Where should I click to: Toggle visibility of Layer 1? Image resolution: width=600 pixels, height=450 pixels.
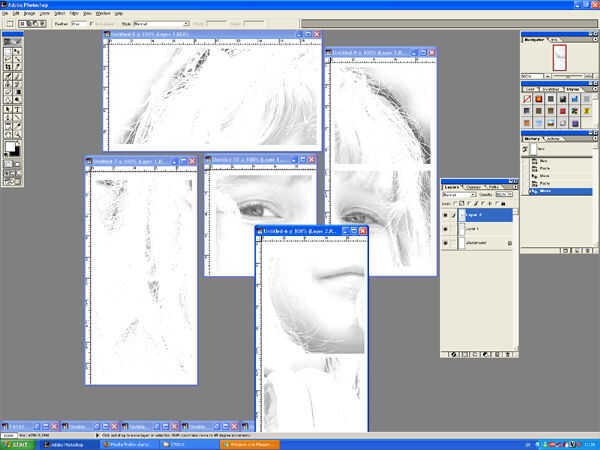[x=445, y=229]
